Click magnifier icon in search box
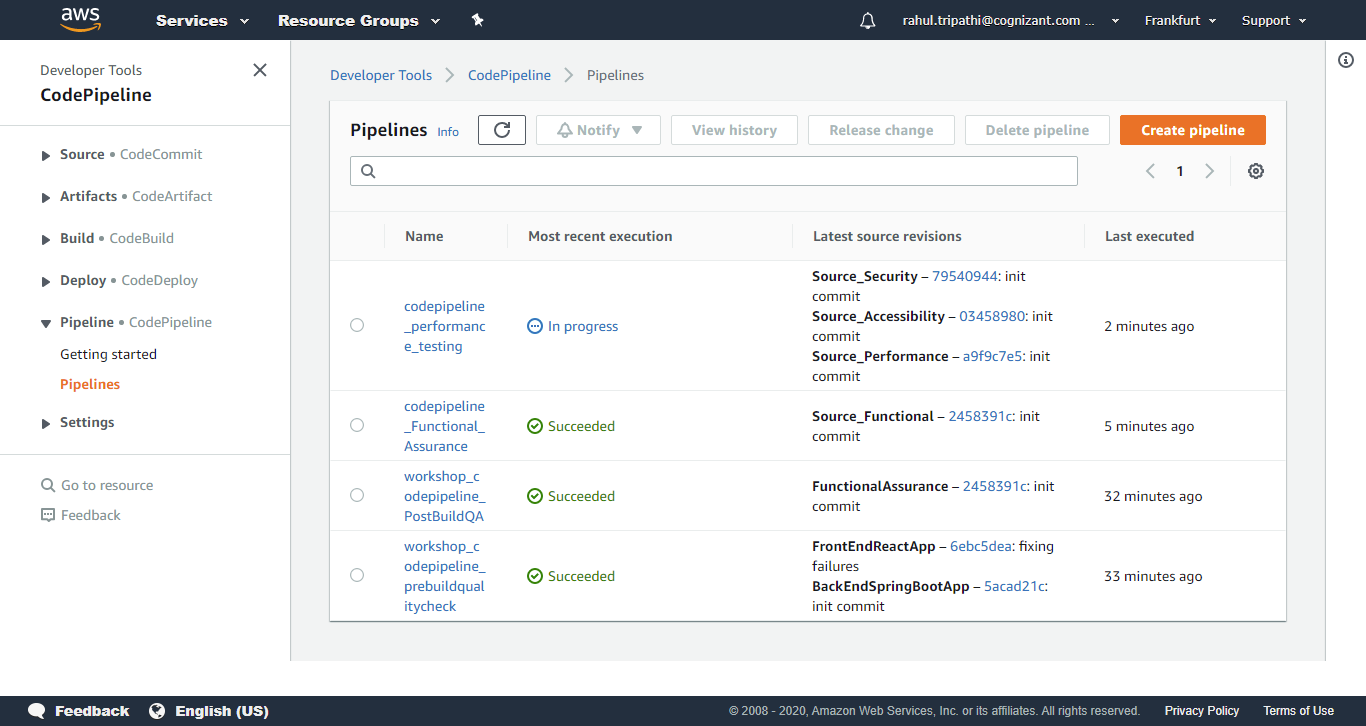The image size is (1366, 726). (368, 171)
